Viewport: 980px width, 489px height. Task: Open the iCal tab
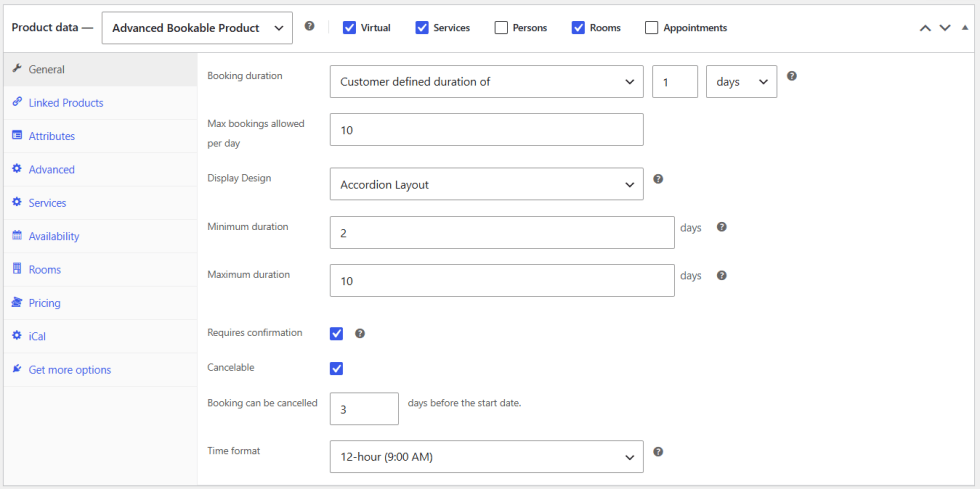pyautogui.click(x=100, y=336)
